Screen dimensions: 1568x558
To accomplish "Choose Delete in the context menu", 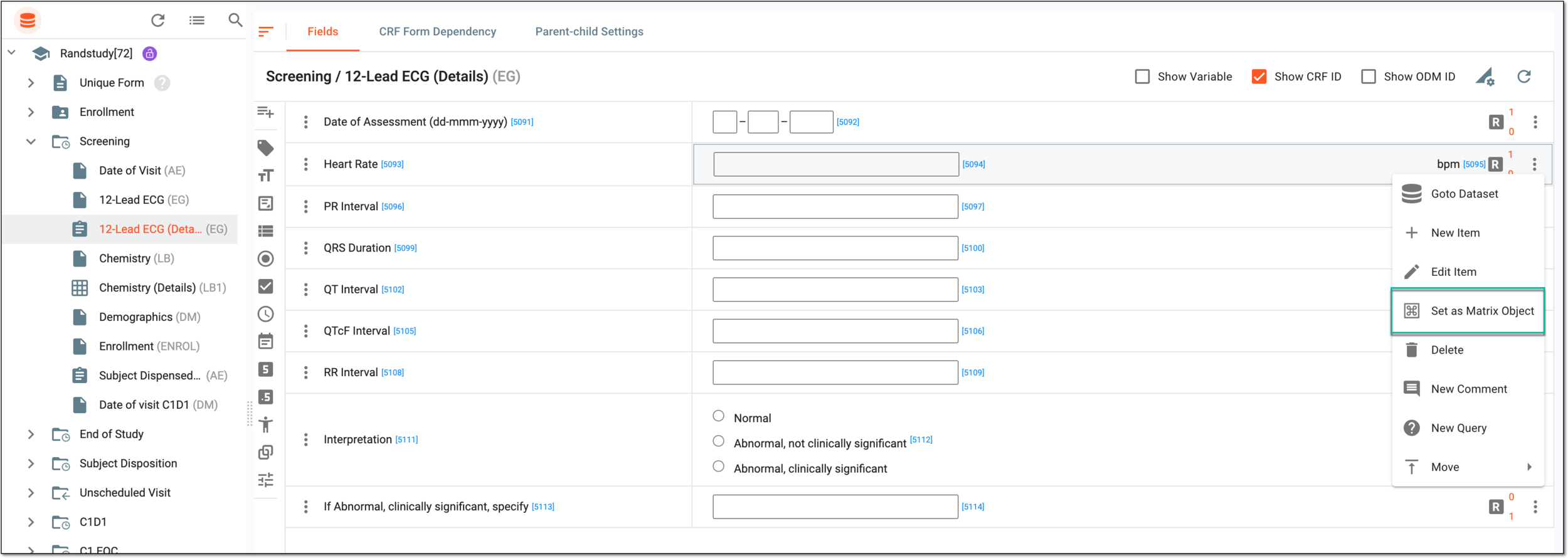I will pyautogui.click(x=1468, y=350).
